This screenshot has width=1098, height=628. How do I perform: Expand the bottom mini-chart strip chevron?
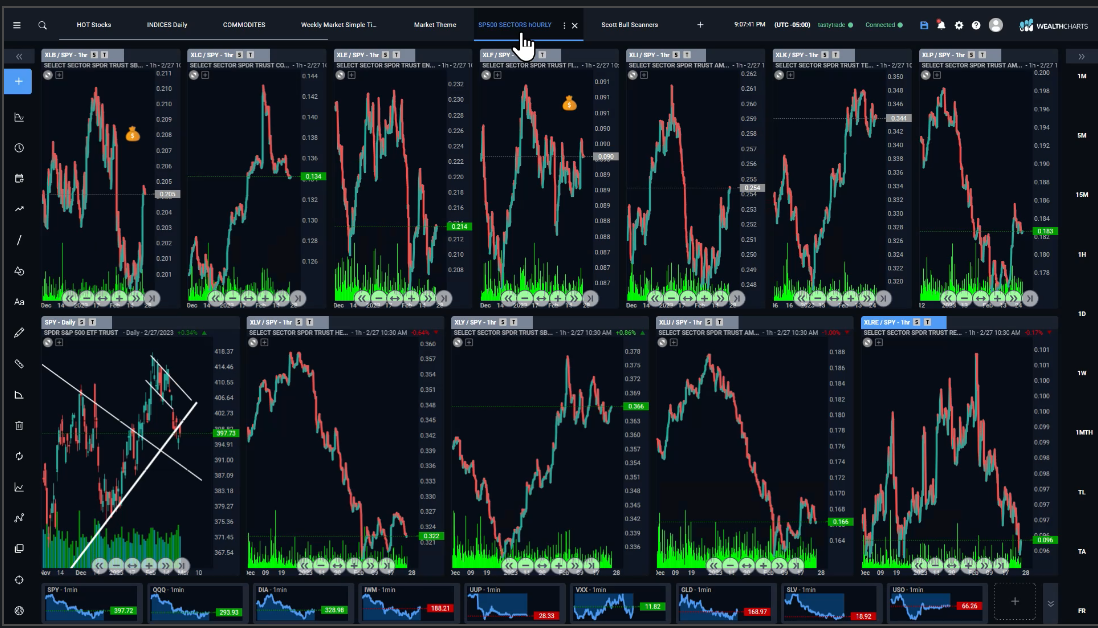tap(1050, 603)
